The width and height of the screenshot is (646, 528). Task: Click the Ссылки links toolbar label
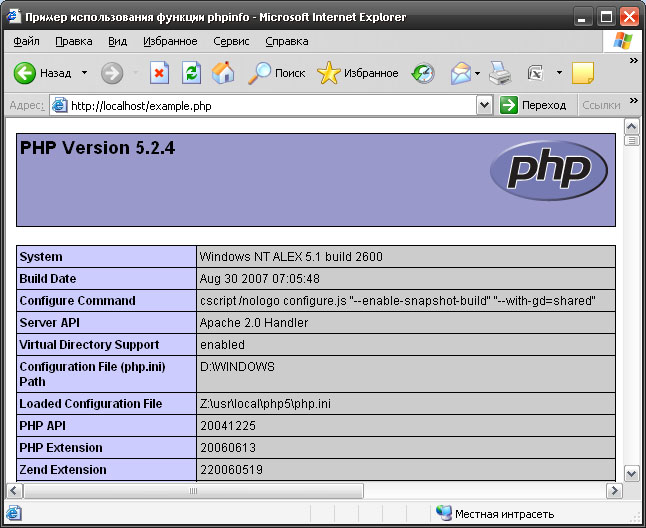[x=601, y=105]
